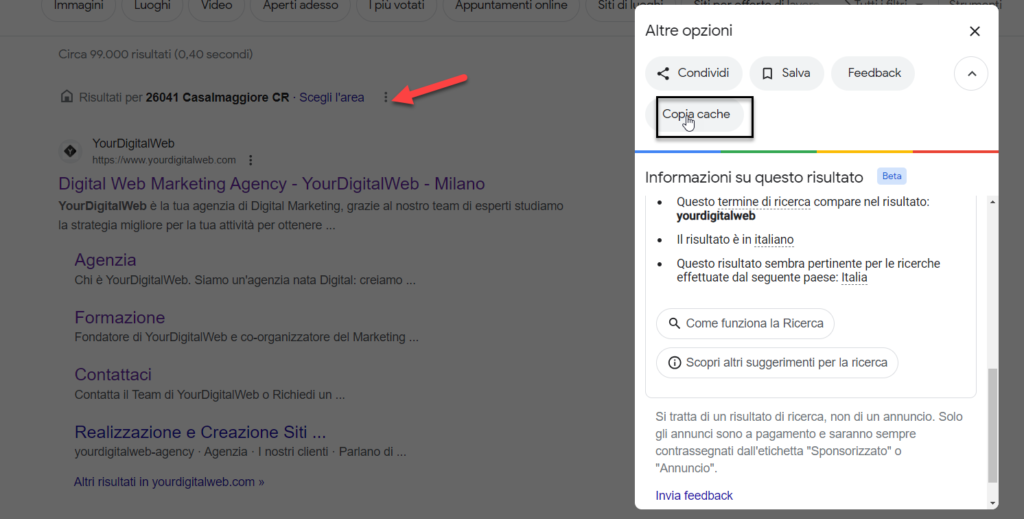Click the underlined termine di ricerca text
This screenshot has width=1024, height=519.
coord(763,202)
